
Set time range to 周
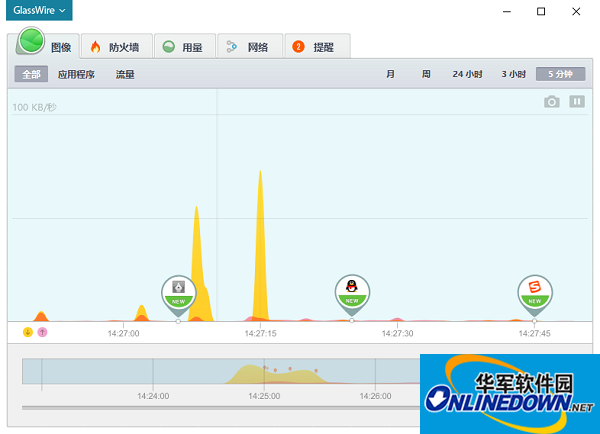pyautogui.click(x=426, y=74)
